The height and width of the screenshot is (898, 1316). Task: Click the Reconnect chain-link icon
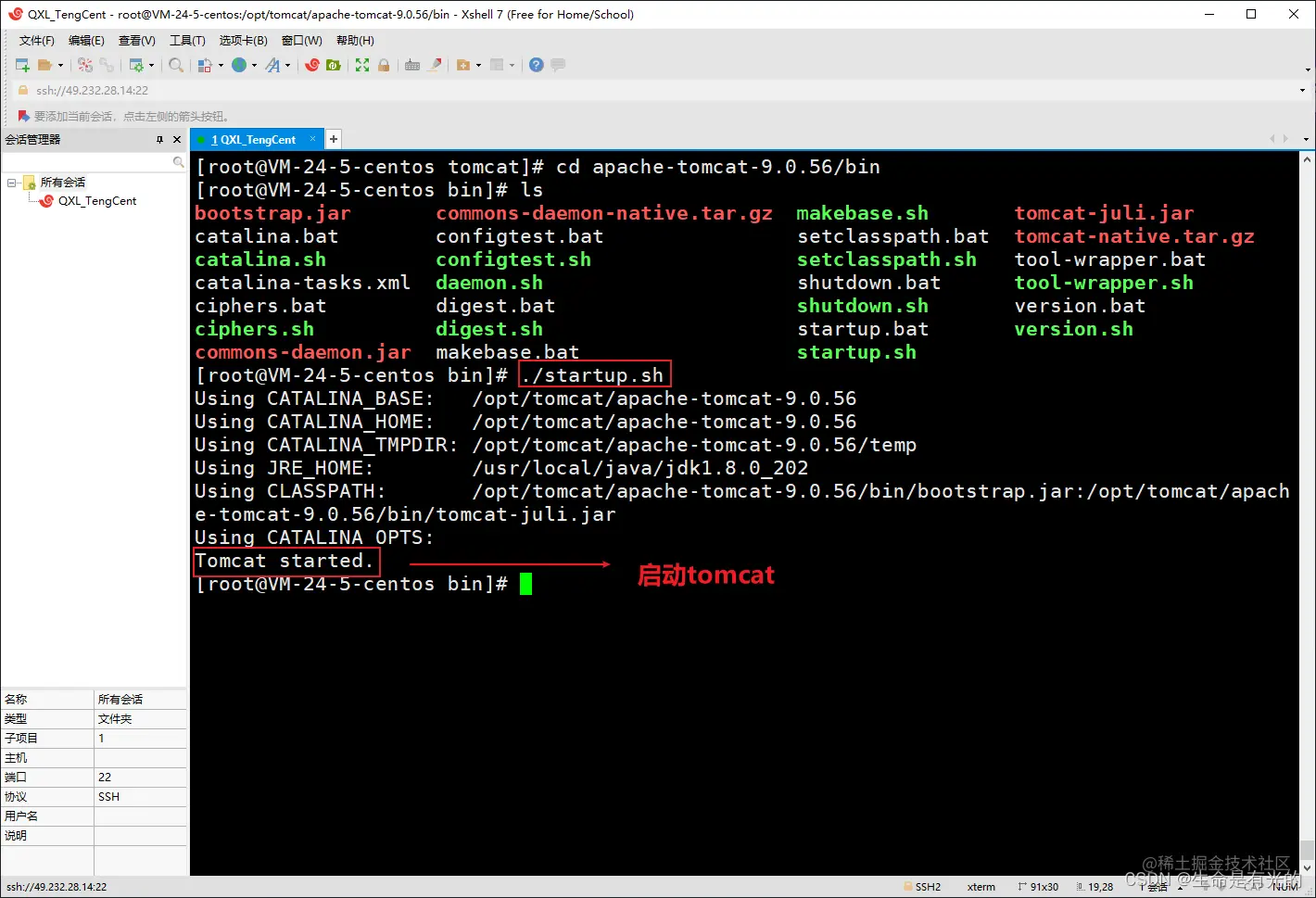coord(107,65)
